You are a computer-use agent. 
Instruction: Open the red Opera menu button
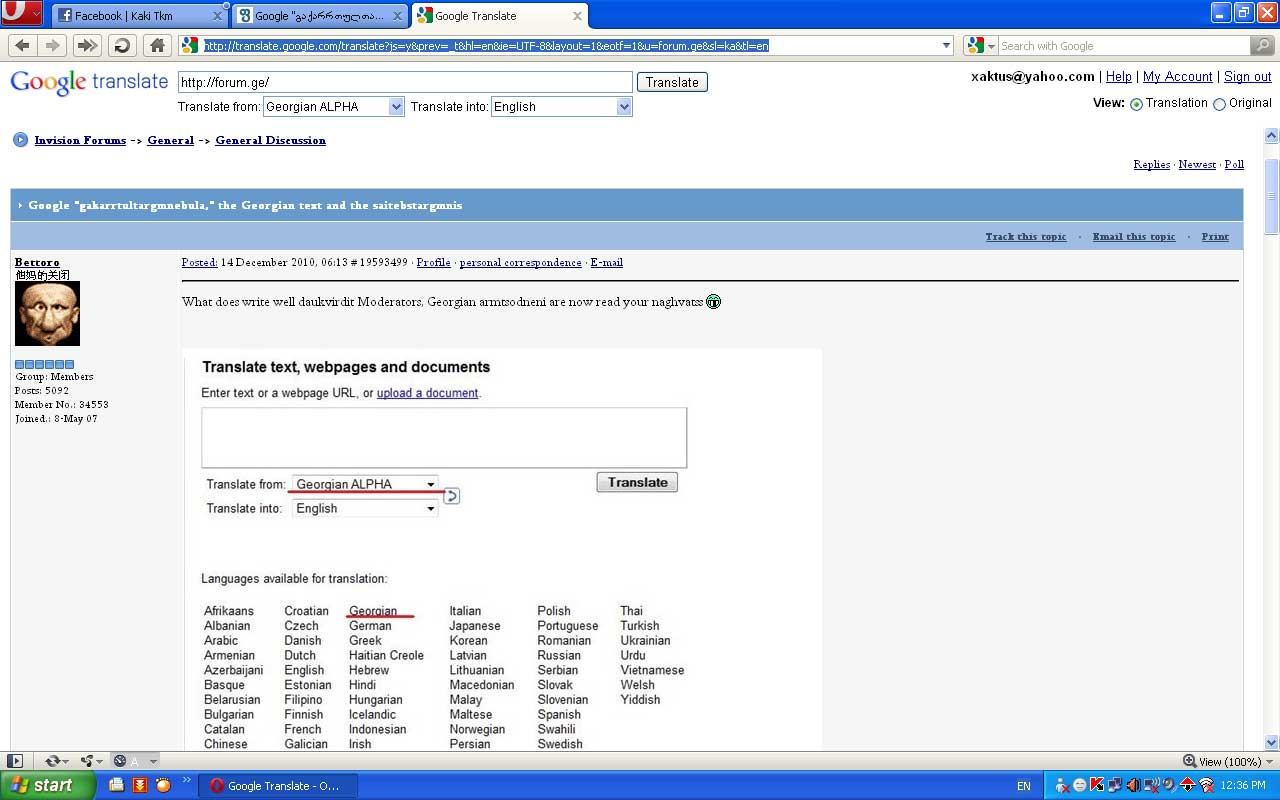(22, 14)
